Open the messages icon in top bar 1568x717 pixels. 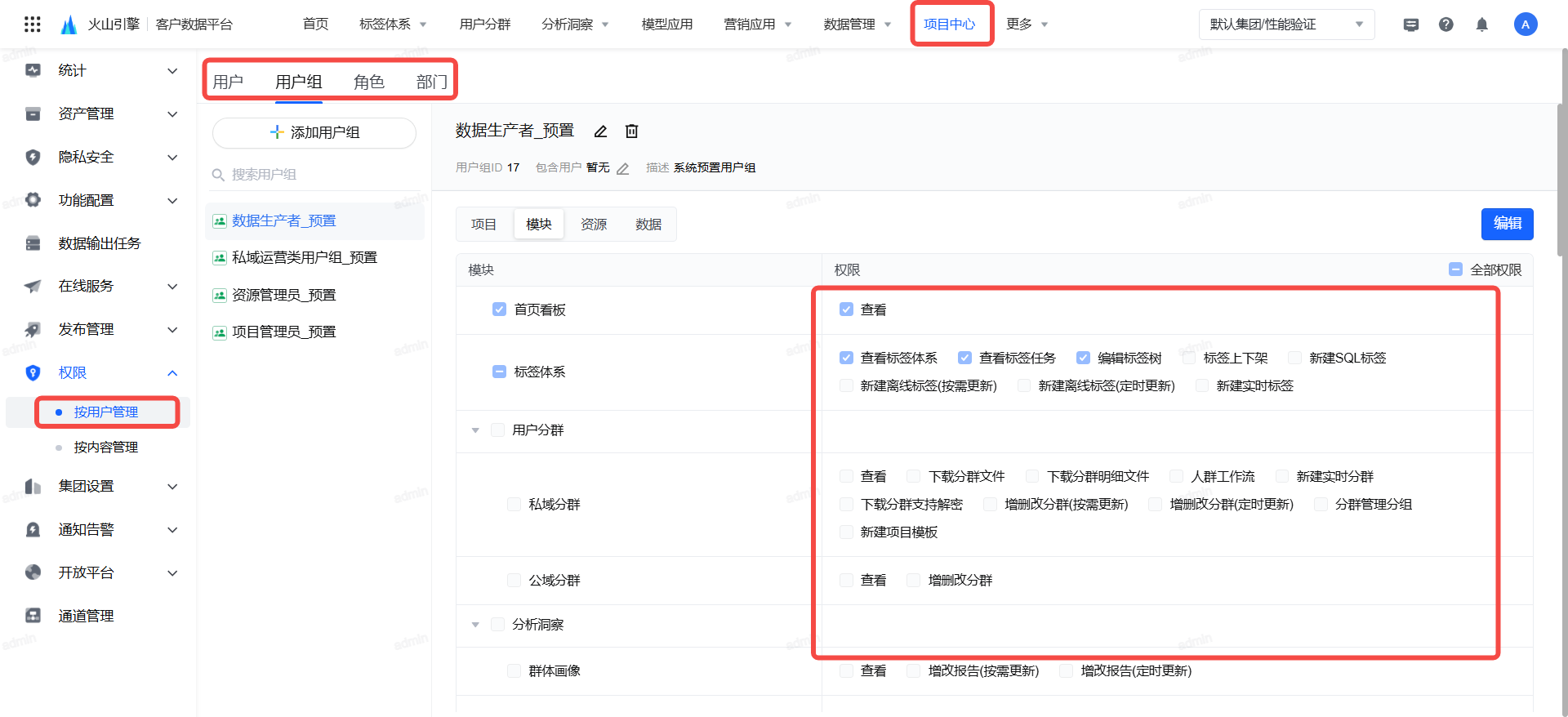1410,24
